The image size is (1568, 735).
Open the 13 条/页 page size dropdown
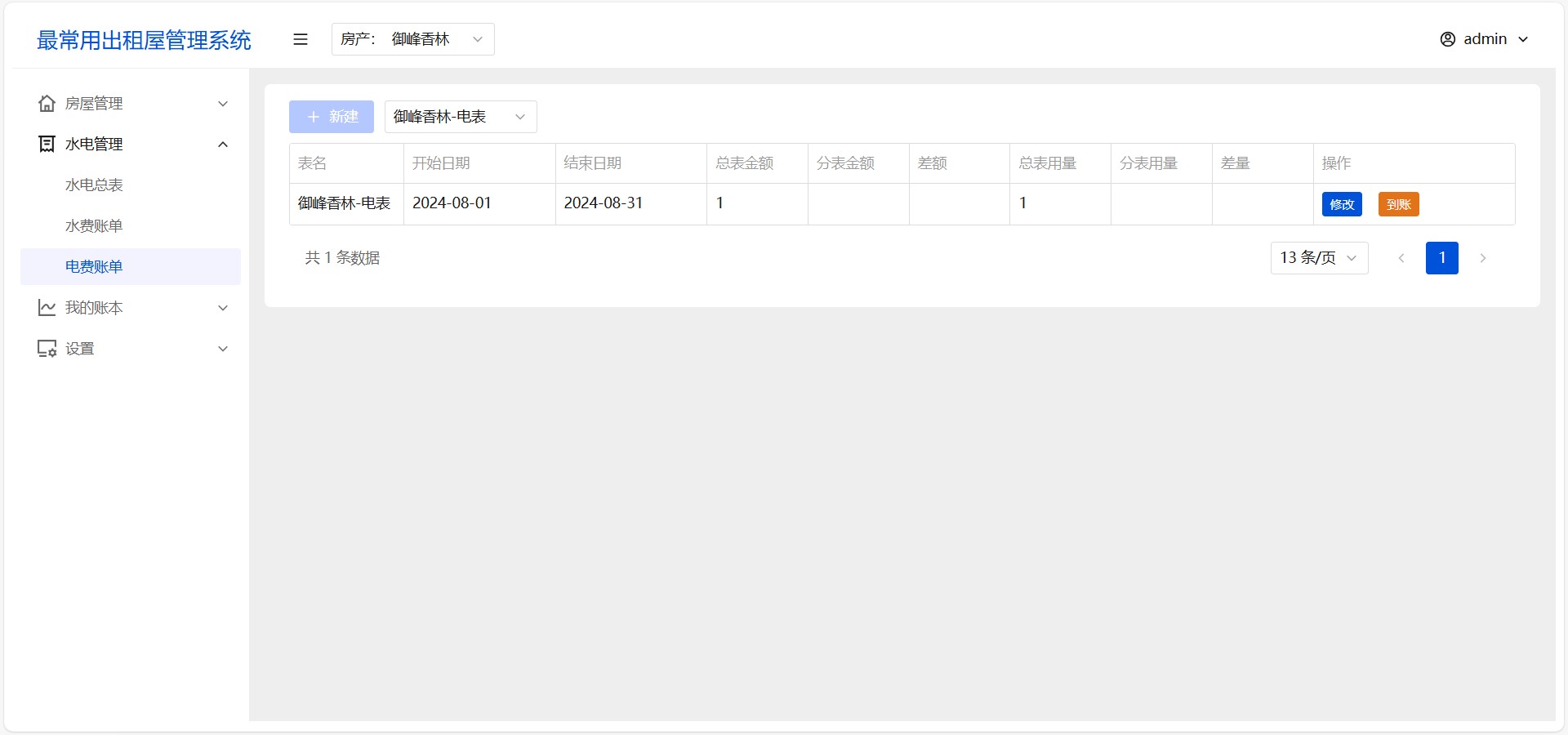click(x=1319, y=258)
